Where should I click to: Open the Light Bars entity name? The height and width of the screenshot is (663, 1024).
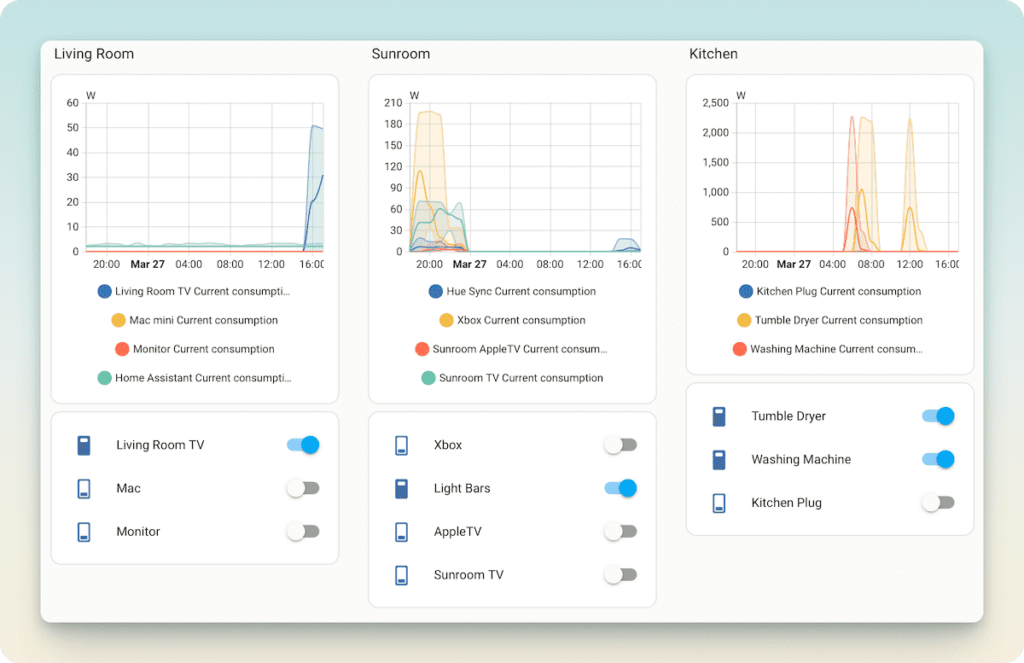(x=462, y=489)
